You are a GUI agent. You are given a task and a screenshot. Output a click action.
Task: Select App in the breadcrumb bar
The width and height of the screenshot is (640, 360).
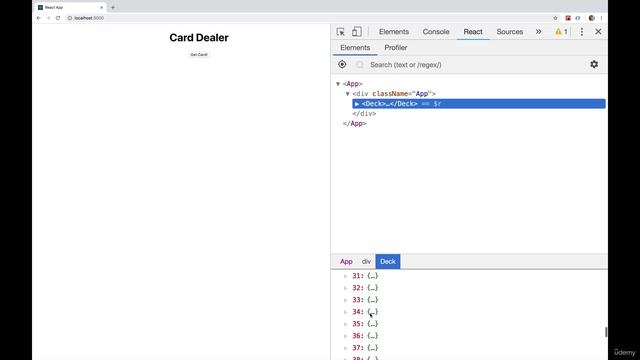click(346, 262)
